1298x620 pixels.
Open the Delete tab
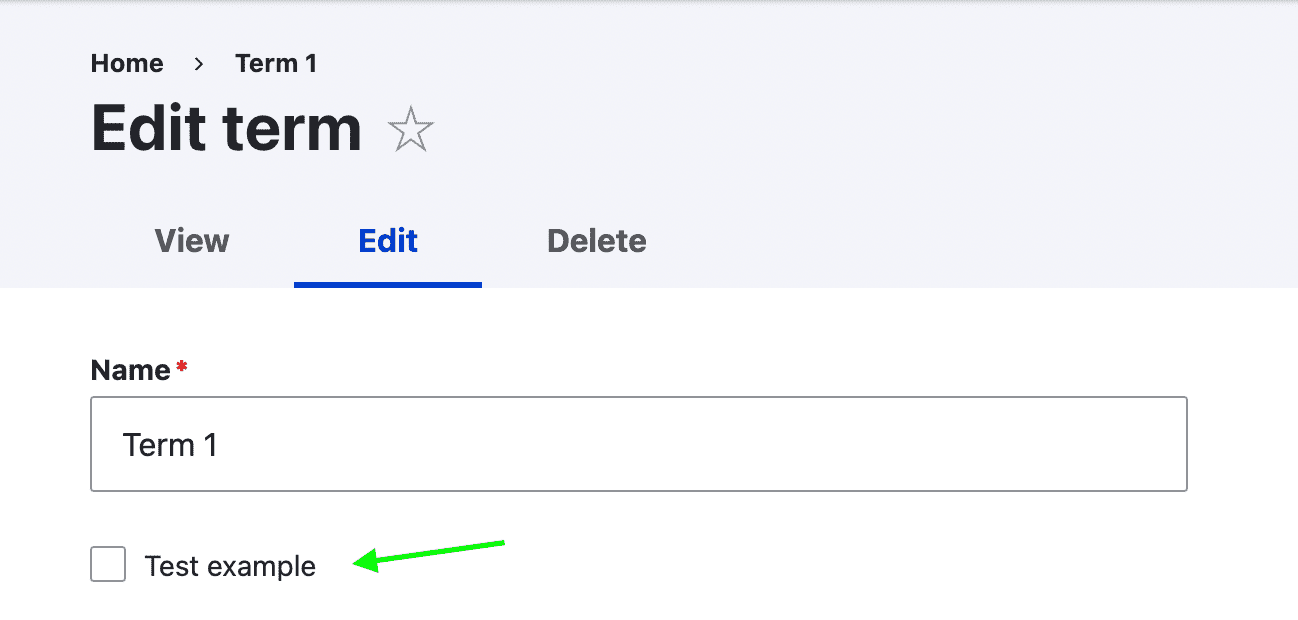597,241
